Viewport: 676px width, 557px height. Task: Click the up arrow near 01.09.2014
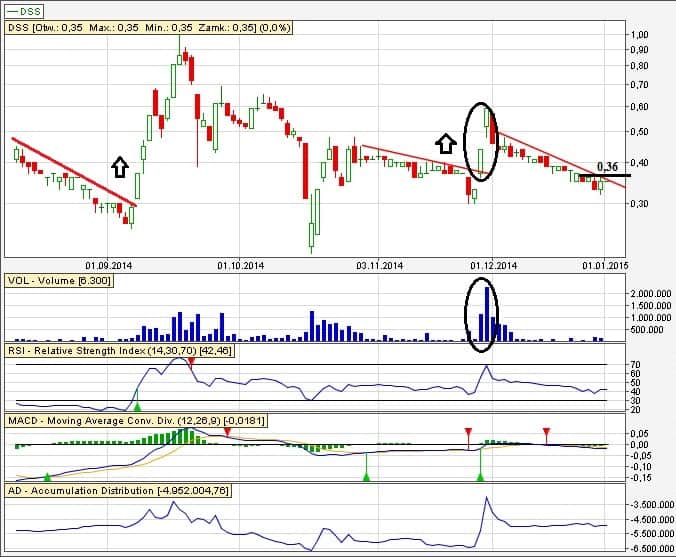coord(120,166)
